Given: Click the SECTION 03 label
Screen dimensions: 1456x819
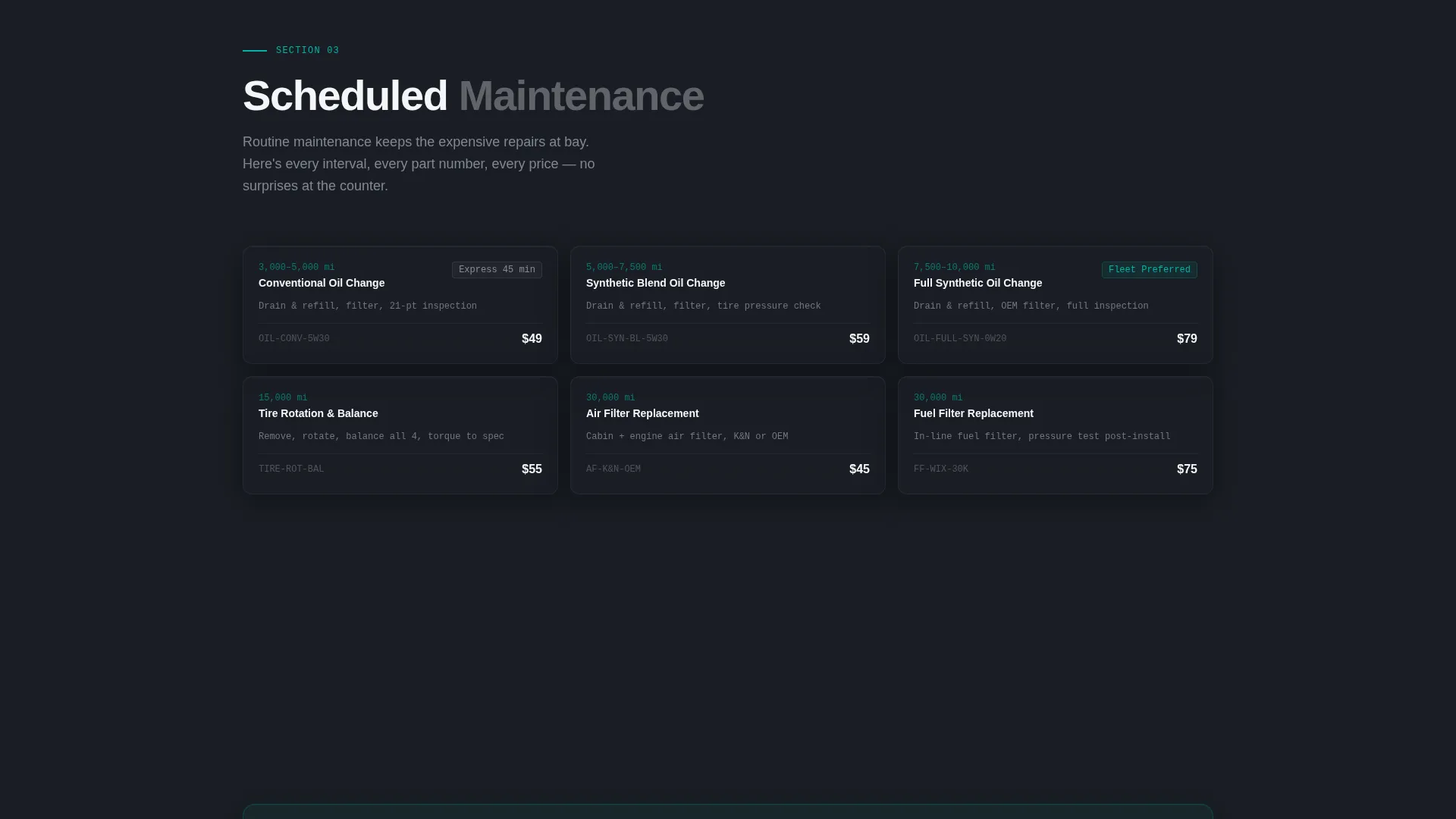Looking at the screenshot, I should pyautogui.click(x=308, y=51).
